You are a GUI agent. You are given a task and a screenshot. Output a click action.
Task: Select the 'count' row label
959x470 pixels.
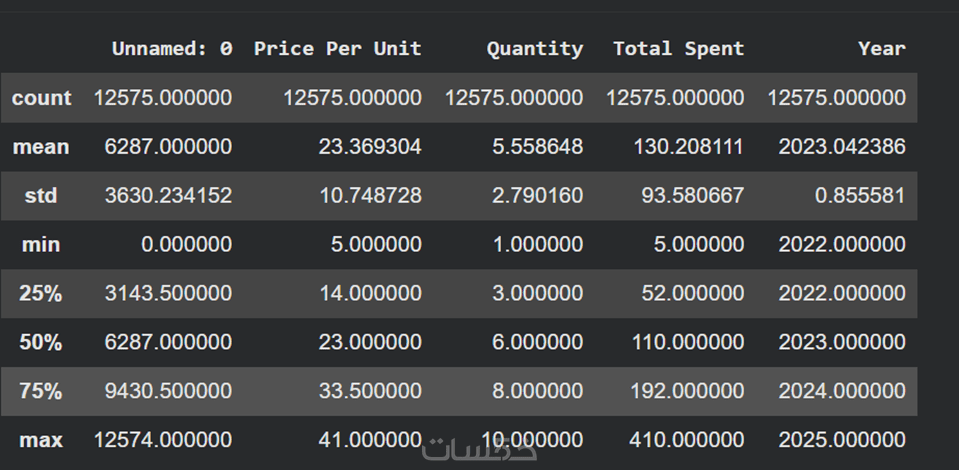[41, 98]
